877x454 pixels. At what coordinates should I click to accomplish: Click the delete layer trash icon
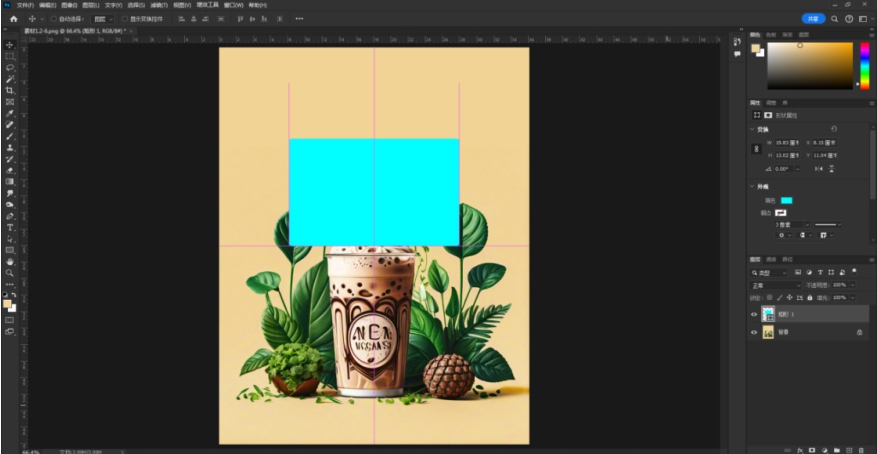pyautogui.click(x=859, y=450)
